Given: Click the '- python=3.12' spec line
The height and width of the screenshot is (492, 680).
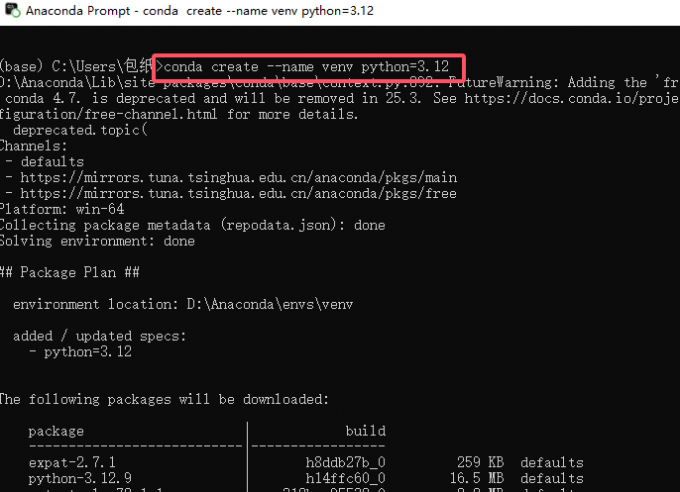Looking at the screenshot, I should (x=80, y=351).
